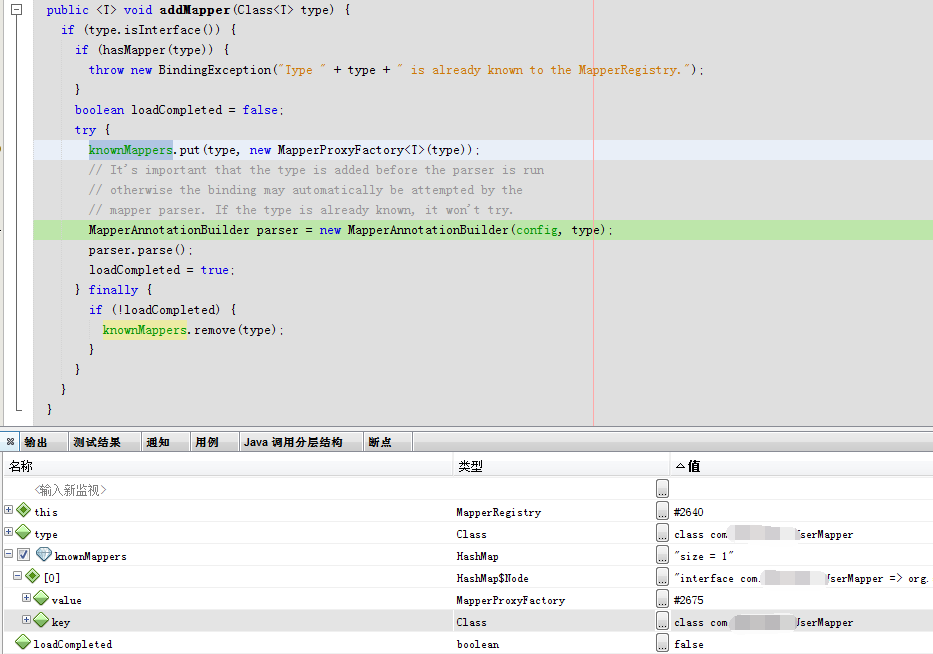Sort by the 值 column header
This screenshot has height=654, width=933.
click(801, 466)
